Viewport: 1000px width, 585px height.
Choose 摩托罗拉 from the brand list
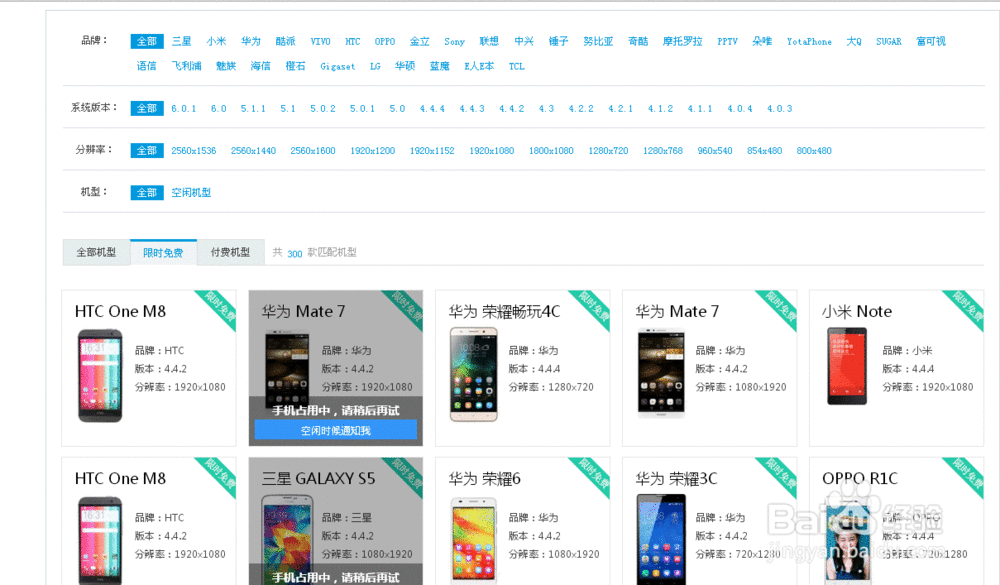682,41
